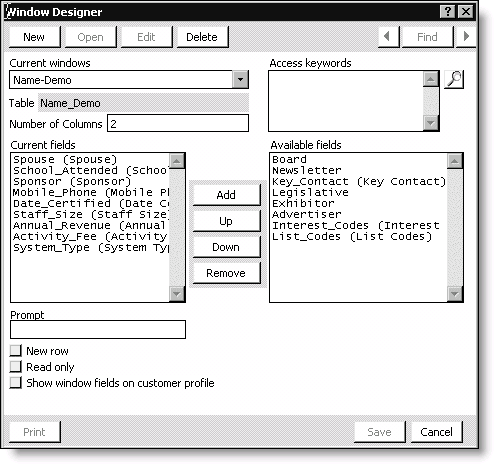The width and height of the screenshot is (495, 465).
Task: Click Current fields scroll down arrow
Action: tap(177, 294)
